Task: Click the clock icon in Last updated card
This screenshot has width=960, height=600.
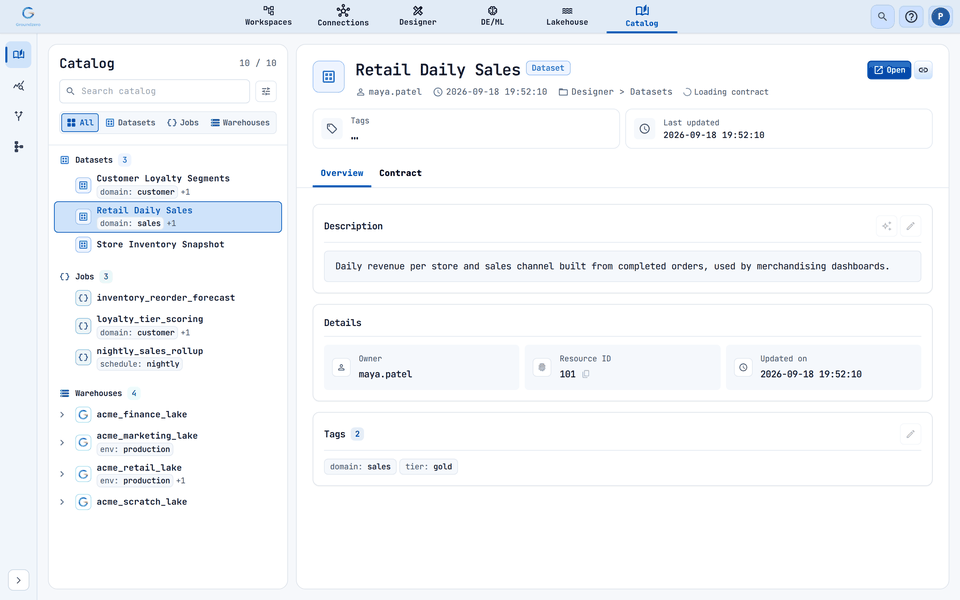Action: pyautogui.click(x=645, y=129)
